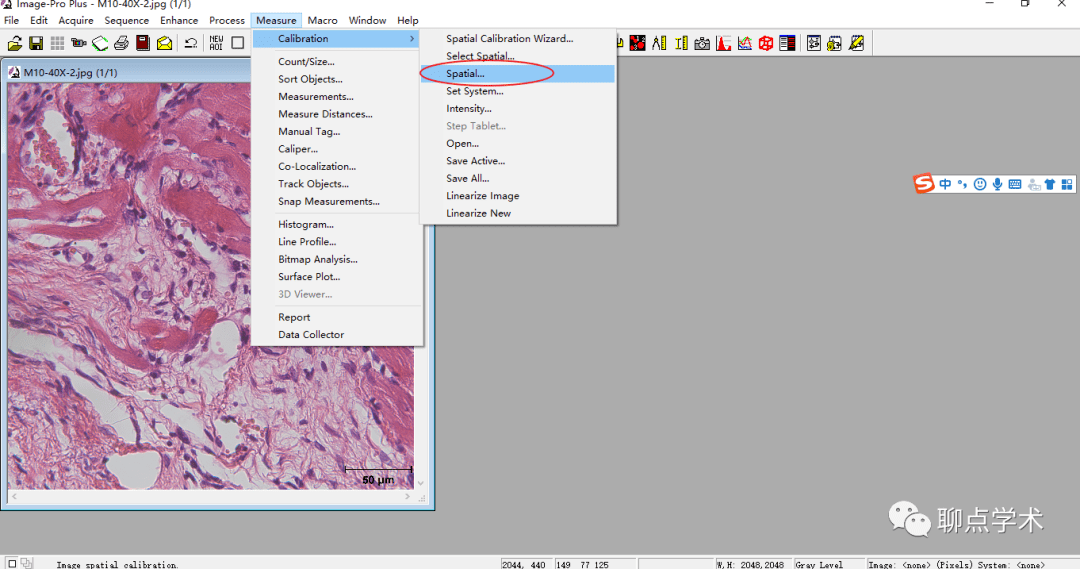Toggle the Sogou punctuation mode button
The image size is (1080, 569).
962,184
